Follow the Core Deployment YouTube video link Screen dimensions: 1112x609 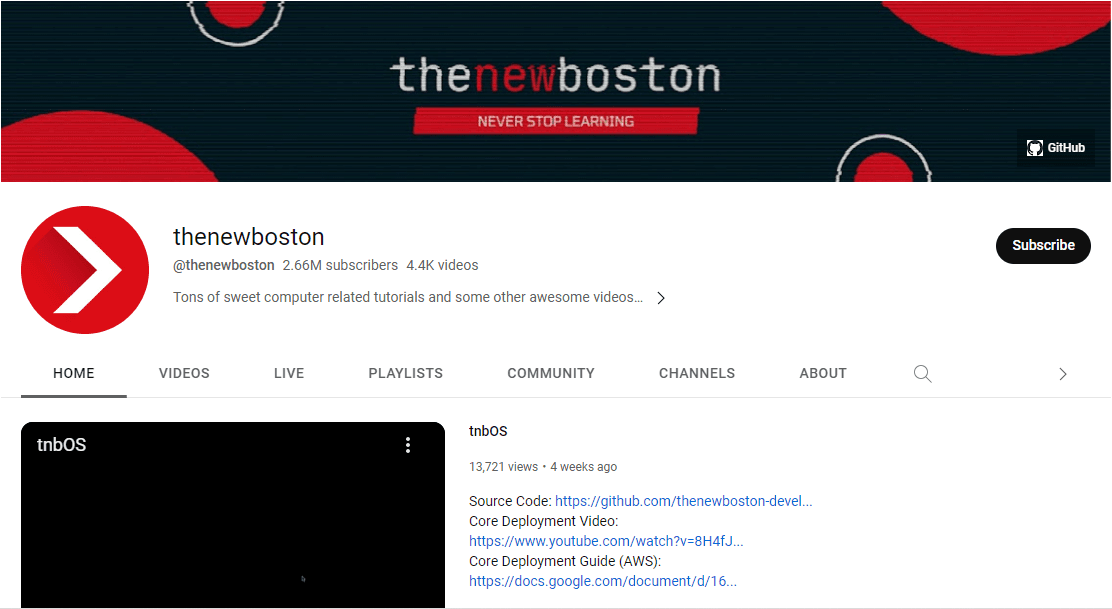click(x=605, y=541)
